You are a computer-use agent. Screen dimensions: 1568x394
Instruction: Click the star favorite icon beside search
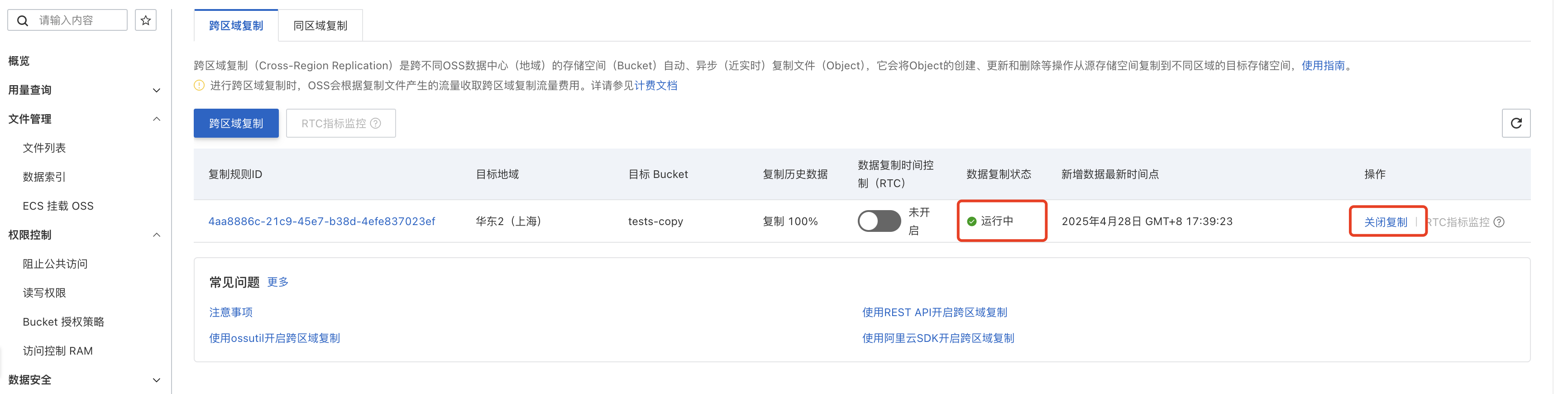[x=145, y=20]
